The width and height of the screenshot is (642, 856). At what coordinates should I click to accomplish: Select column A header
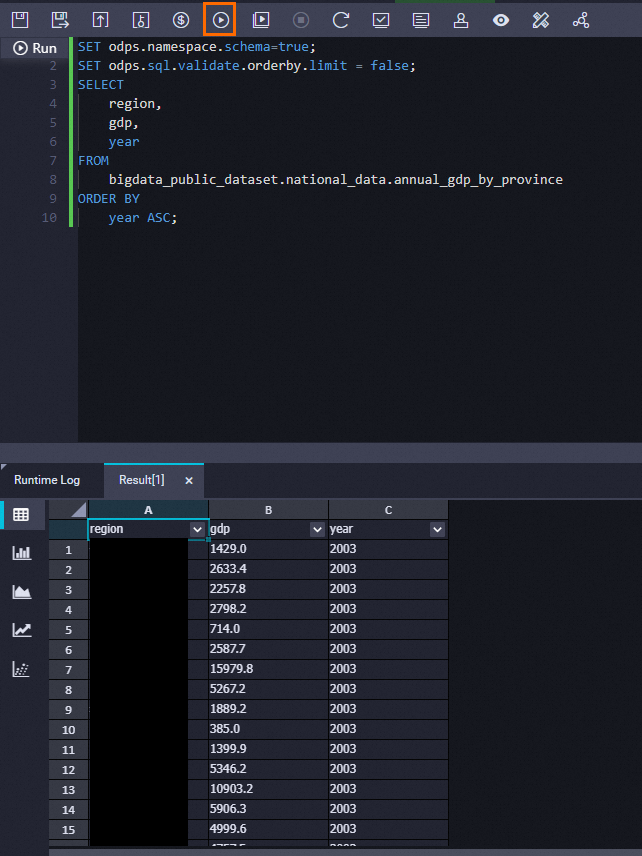pos(148,510)
